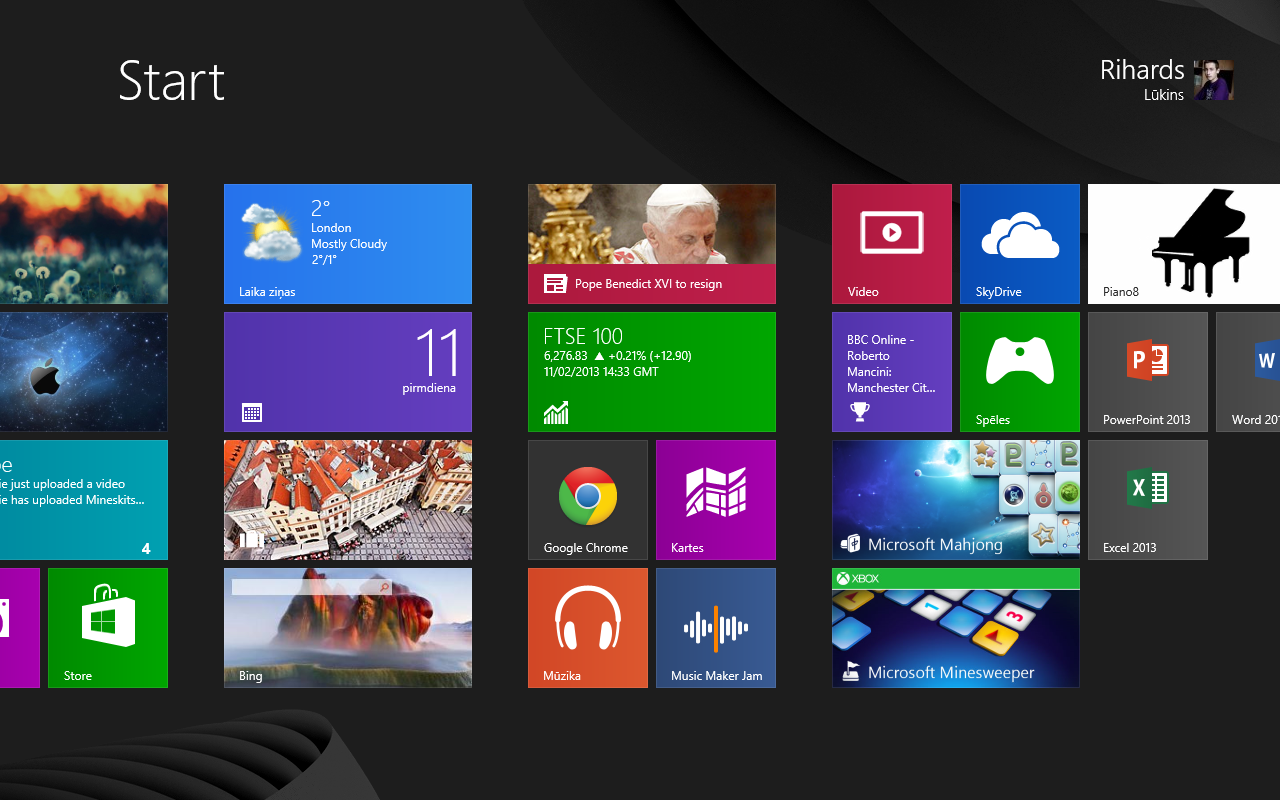Open Microsoft Mahjong game tile

pyautogui.click(x=956, y=500)
